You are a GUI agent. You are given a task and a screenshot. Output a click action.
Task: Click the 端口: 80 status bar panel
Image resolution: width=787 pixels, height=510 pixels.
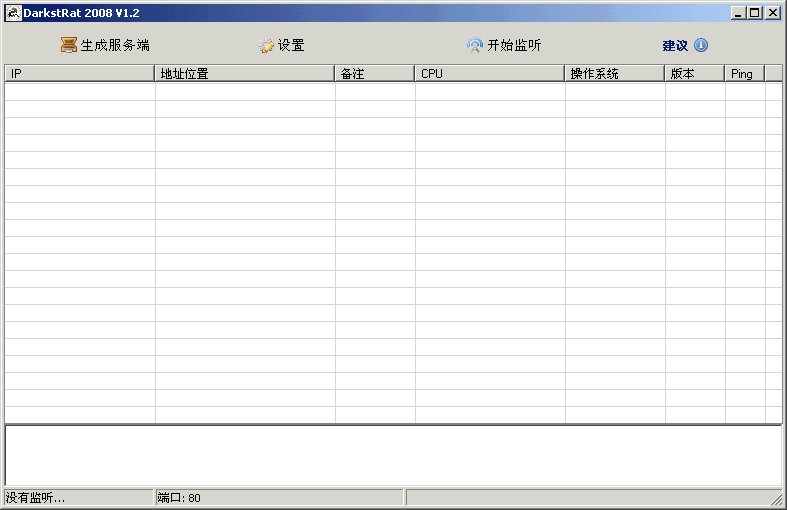278,497
